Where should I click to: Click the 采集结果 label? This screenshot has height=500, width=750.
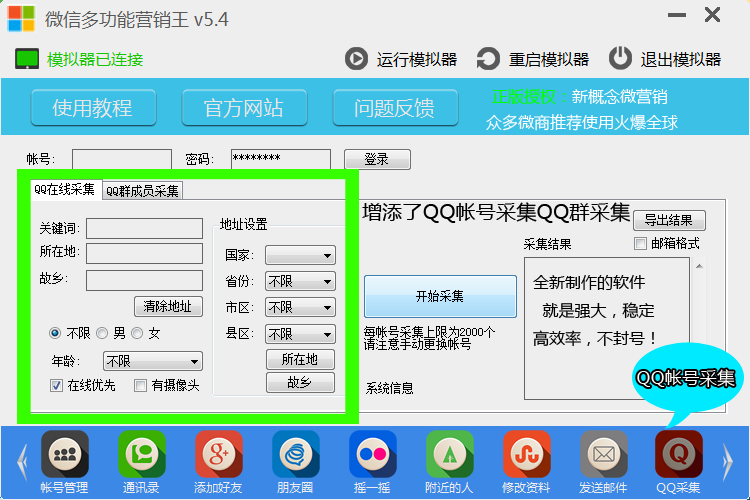pos(547,244)
